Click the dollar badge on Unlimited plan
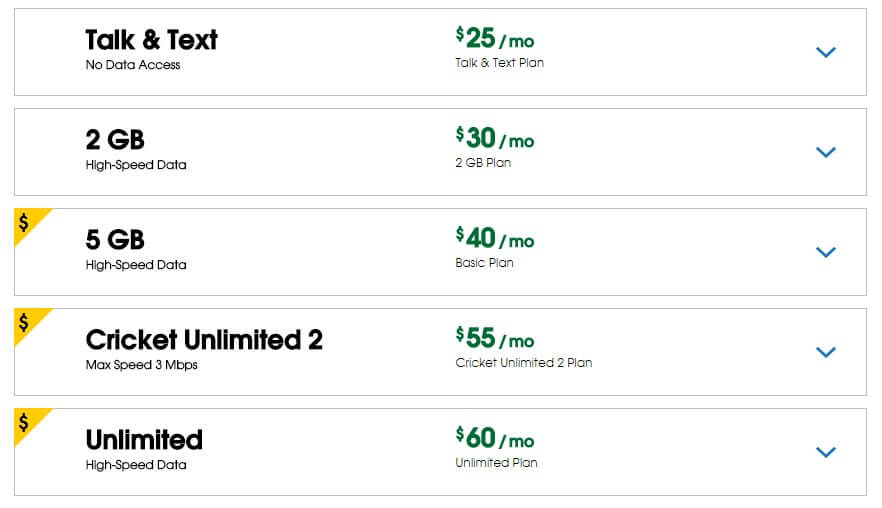Viewport: 882px width, 508px height. point(24,422)
